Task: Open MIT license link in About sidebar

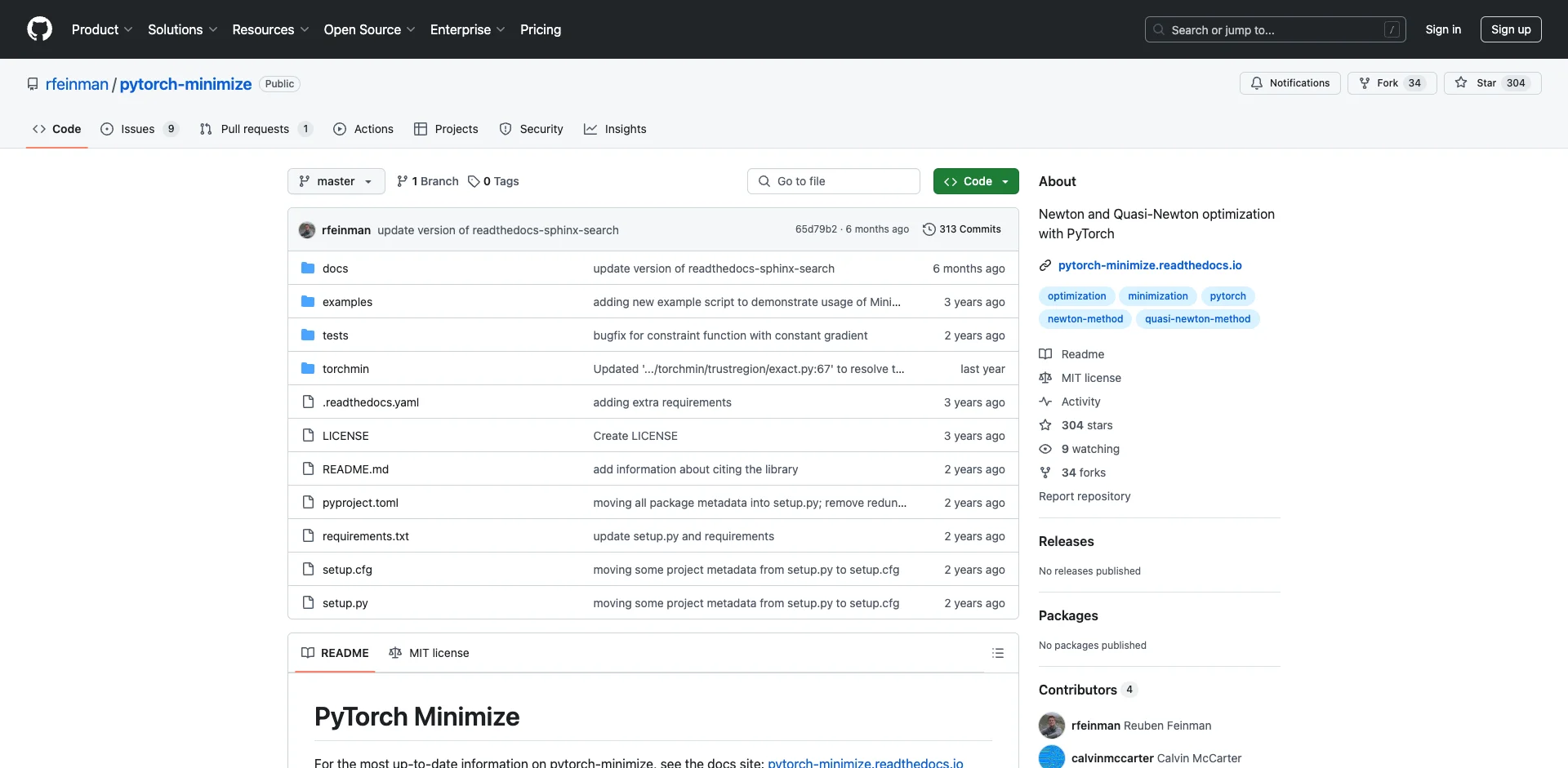Action: pos(1080,378)
